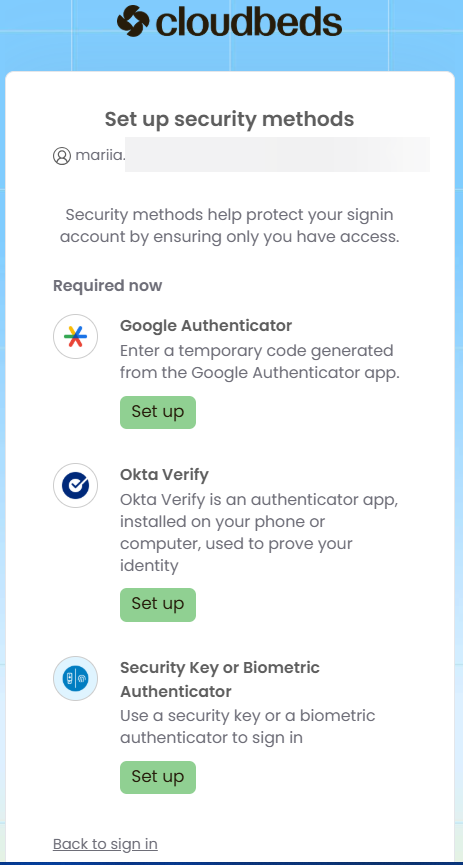Click the Set up security methods title
The image size is (463, 865).
pyautogui.click(x=230, y=119)
